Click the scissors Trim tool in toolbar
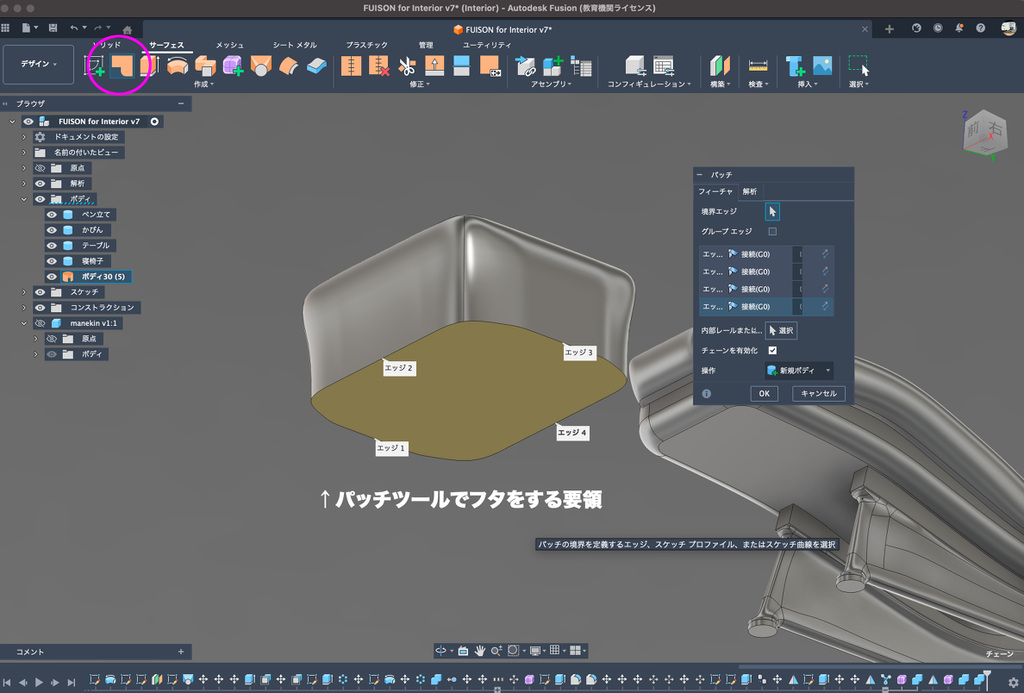1024x693 pixels. tap(406, 66)
